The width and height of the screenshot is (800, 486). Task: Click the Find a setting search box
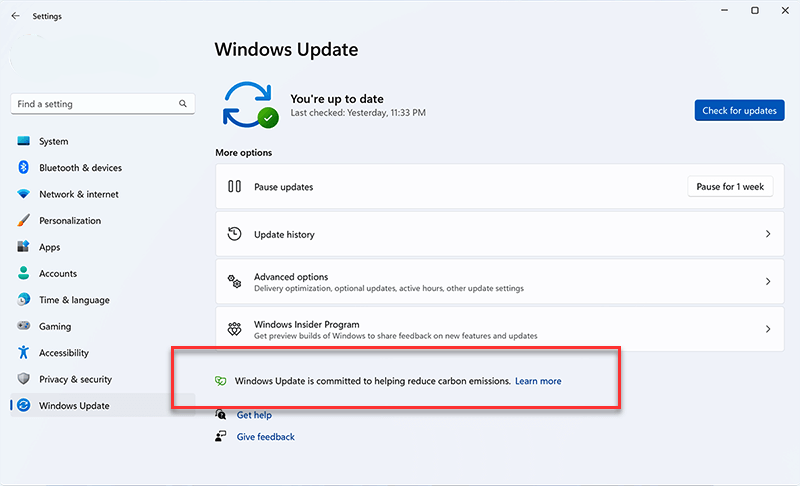point(103,104)
